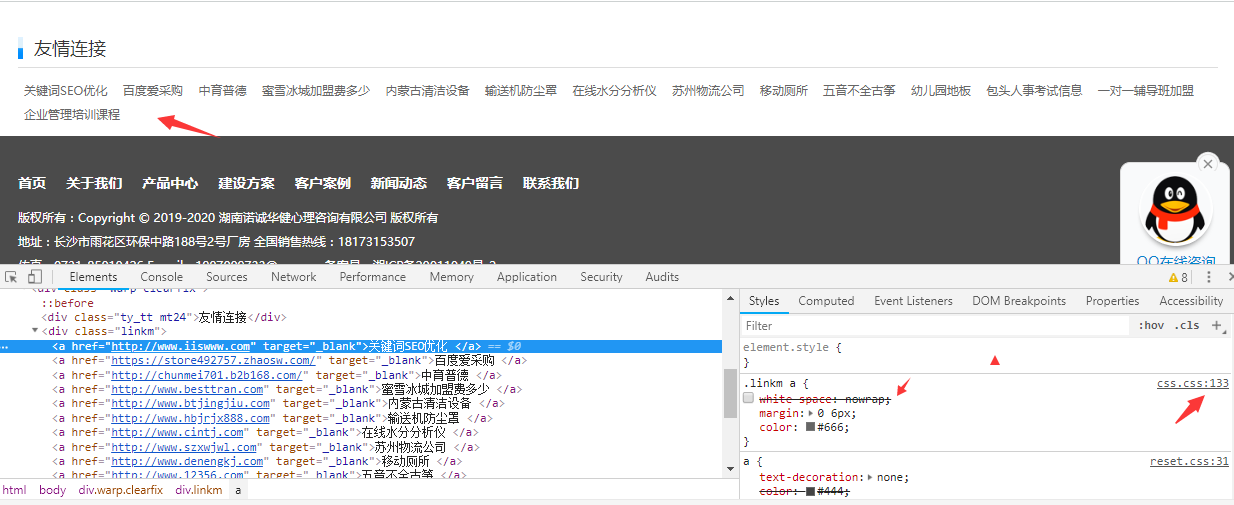Collapse the div class linkm node
The height and width of the screenshot is (505, 1234).
pos(36,331)
